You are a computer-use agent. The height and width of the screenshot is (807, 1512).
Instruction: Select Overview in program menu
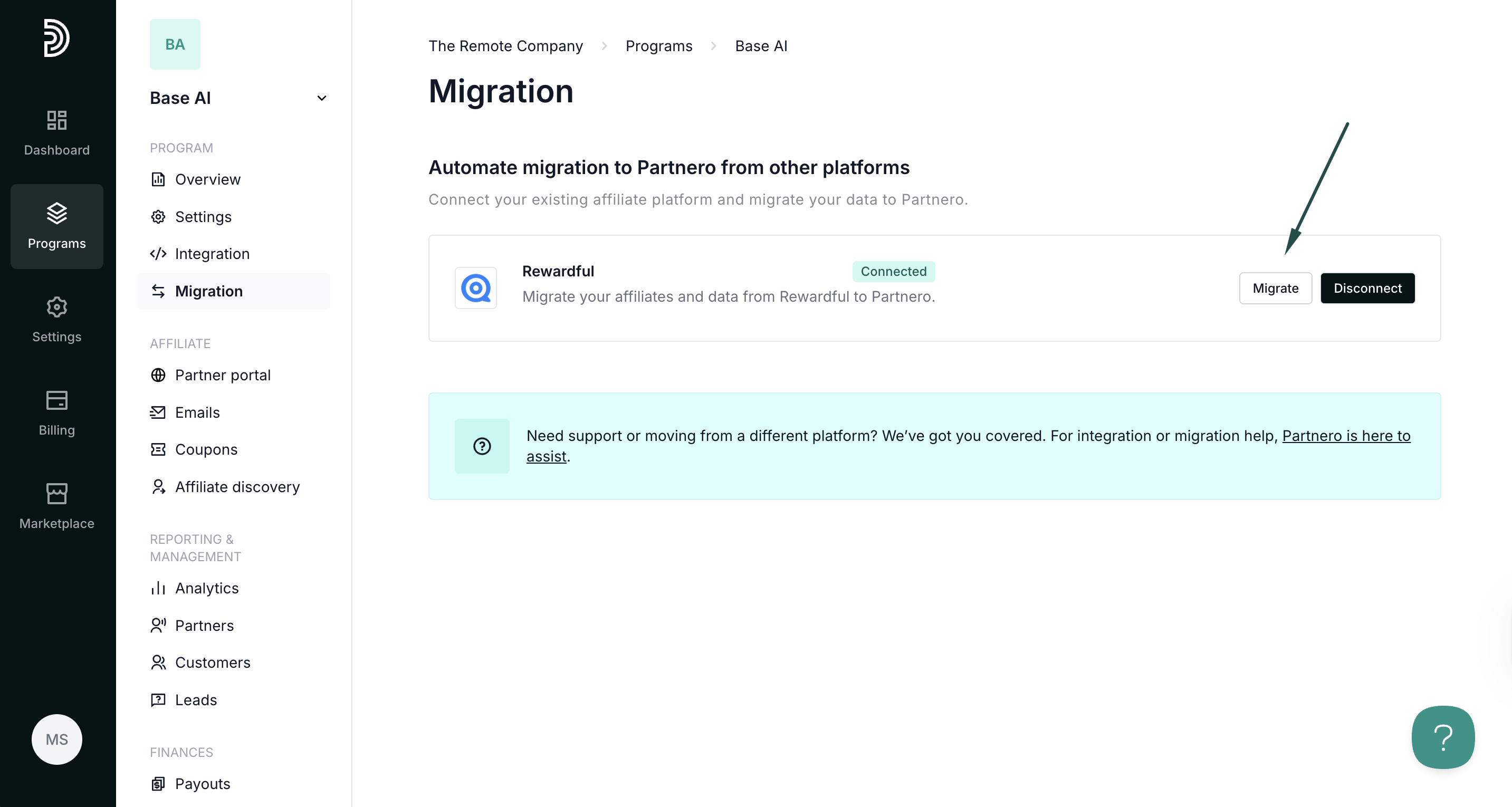[x=207, y=179]
